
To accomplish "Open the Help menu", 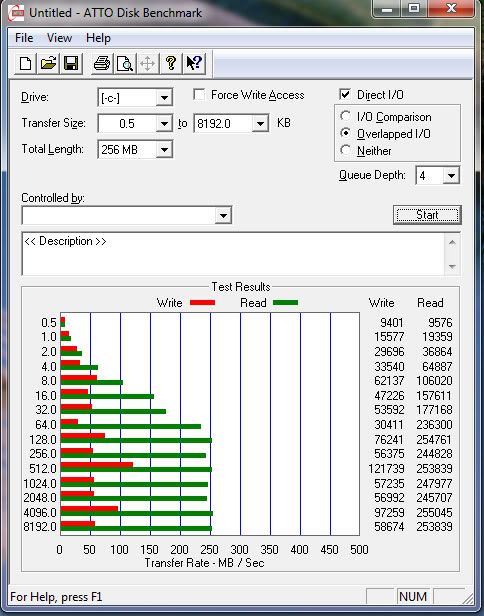I will pyautogui.click(x=98, y=38).
